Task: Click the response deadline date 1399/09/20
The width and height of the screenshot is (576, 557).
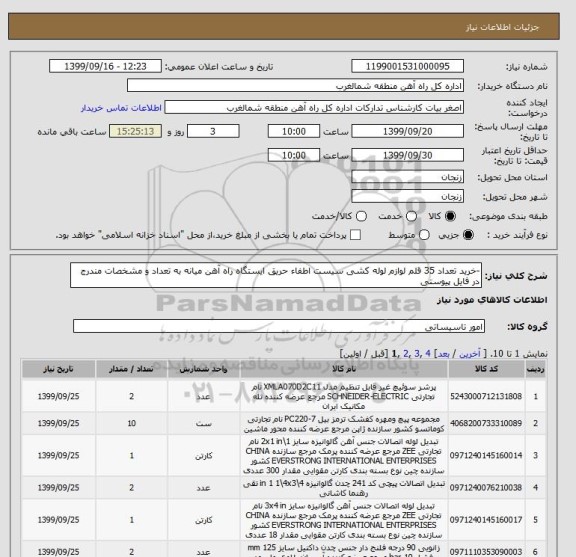Action: click(x=407, y=131)
